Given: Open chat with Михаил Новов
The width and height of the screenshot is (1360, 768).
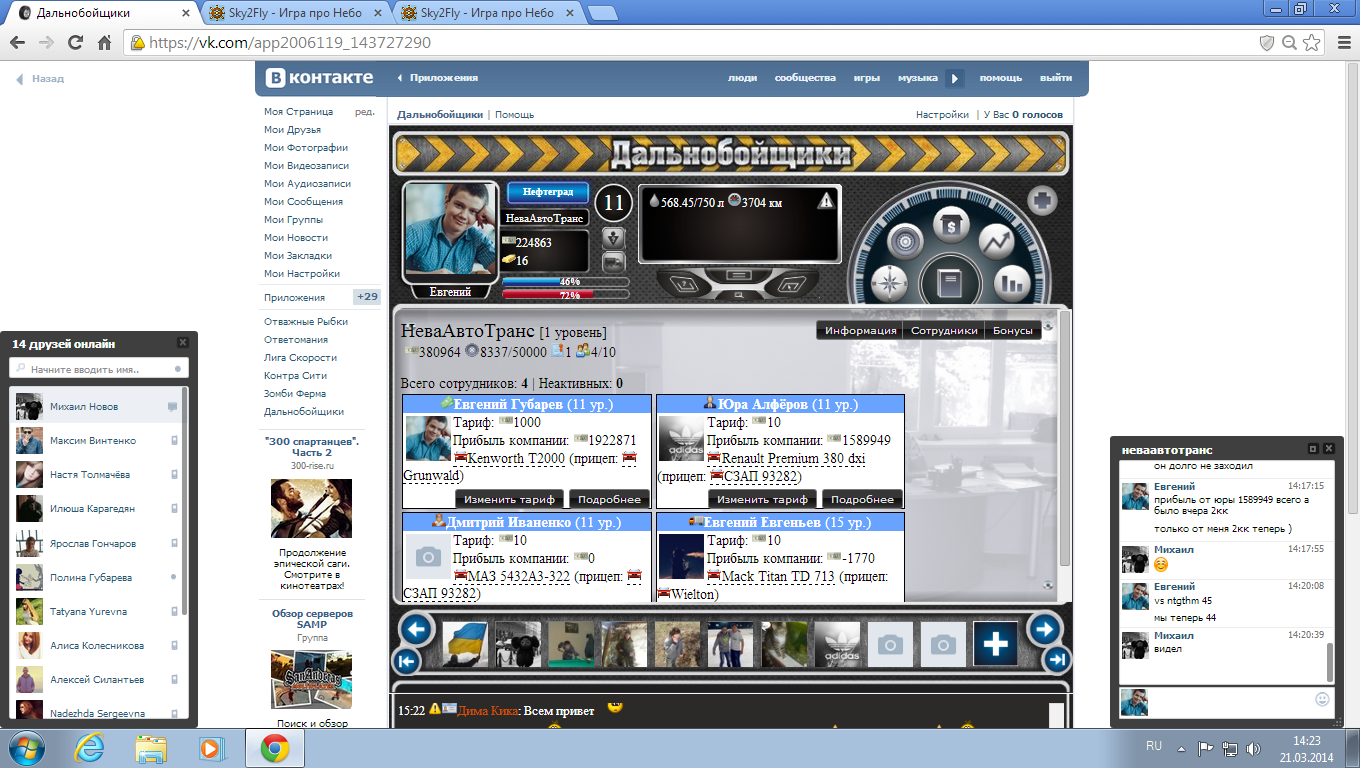Looking at the screenshot, I should coord(98,406).
